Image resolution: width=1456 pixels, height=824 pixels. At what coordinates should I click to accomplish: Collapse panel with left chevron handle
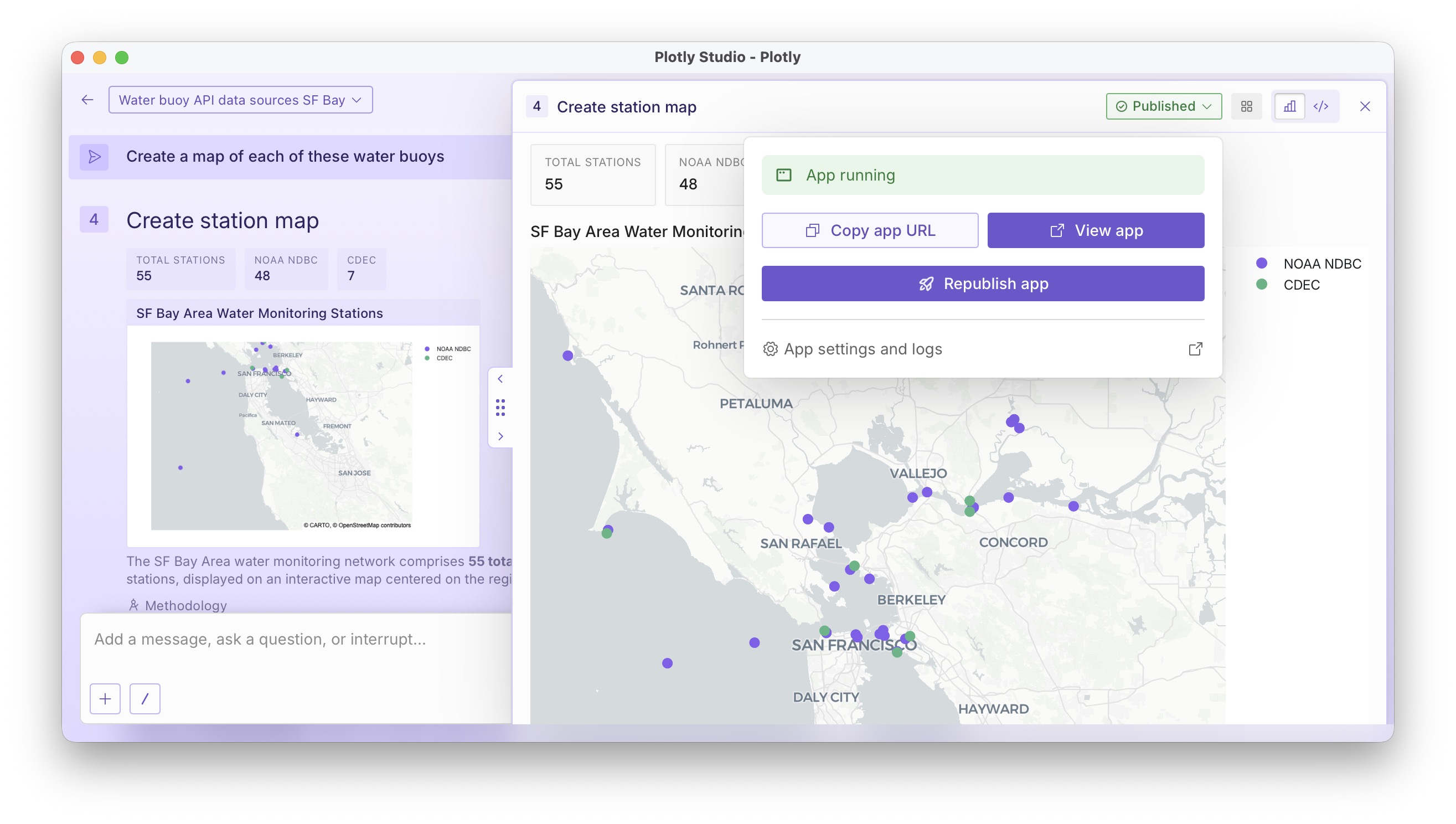[x=500, y=379]
